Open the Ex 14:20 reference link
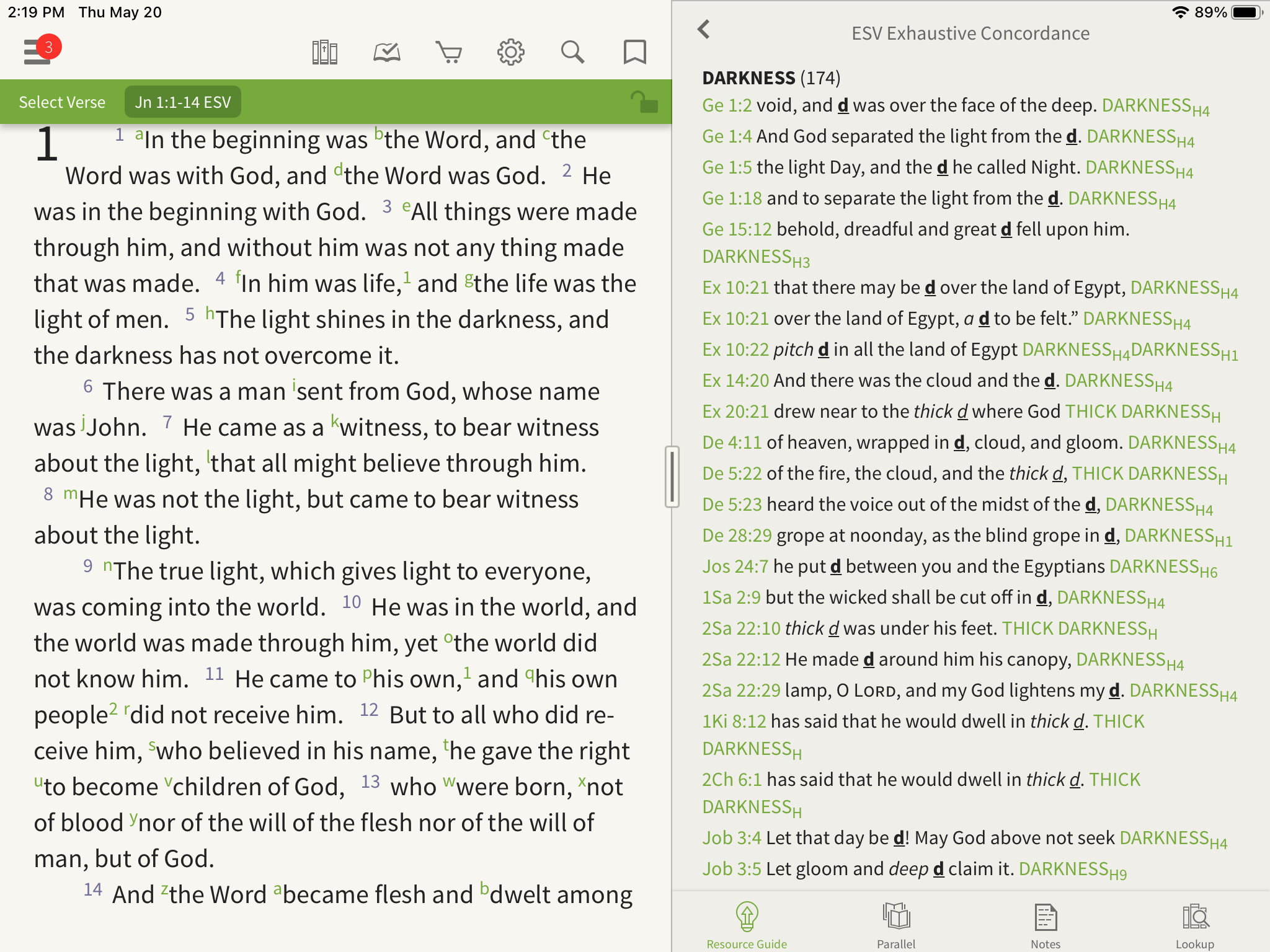 click(735, 381)
